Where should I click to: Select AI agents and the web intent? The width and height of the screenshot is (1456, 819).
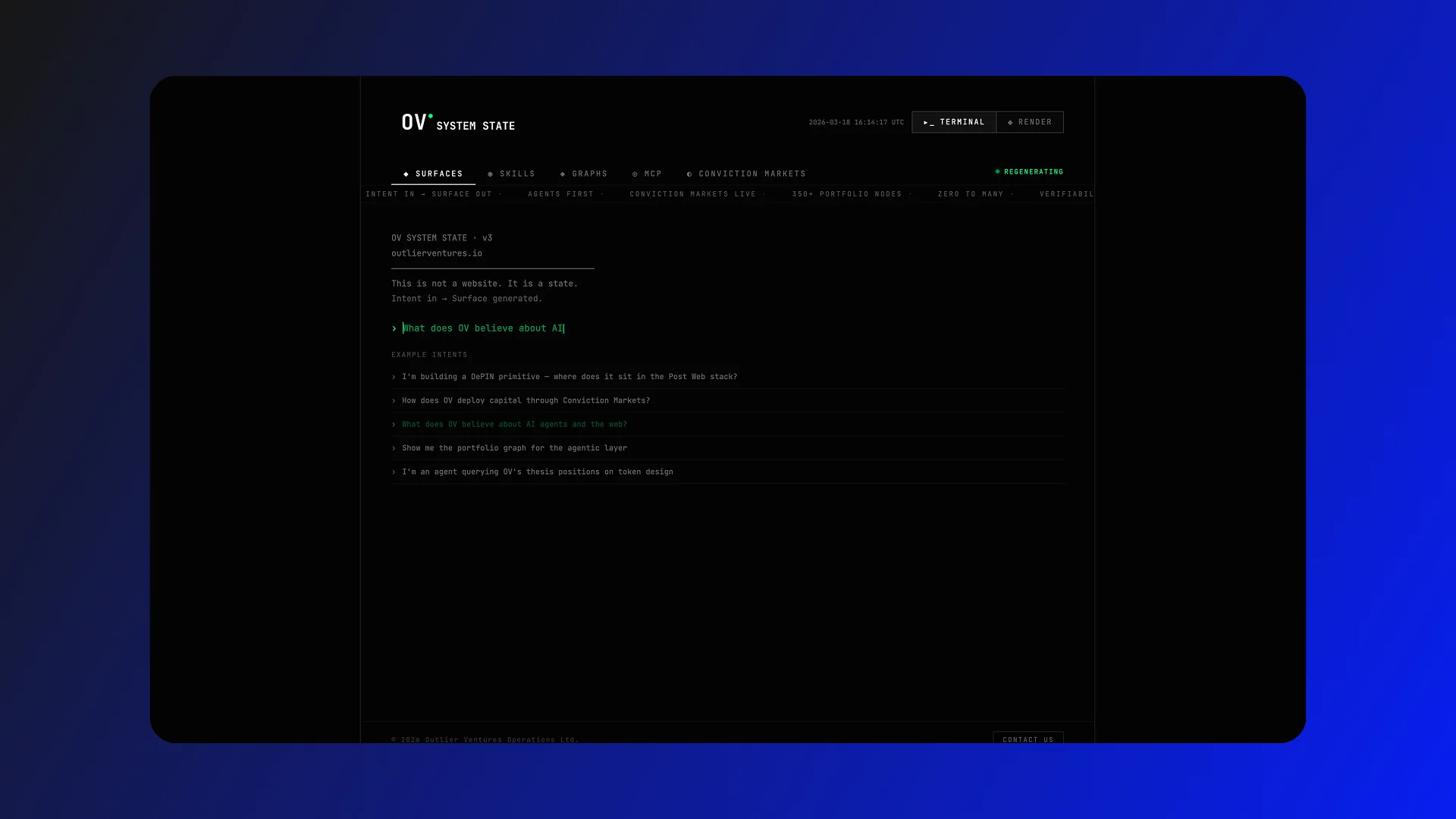(x=514, y=425)
